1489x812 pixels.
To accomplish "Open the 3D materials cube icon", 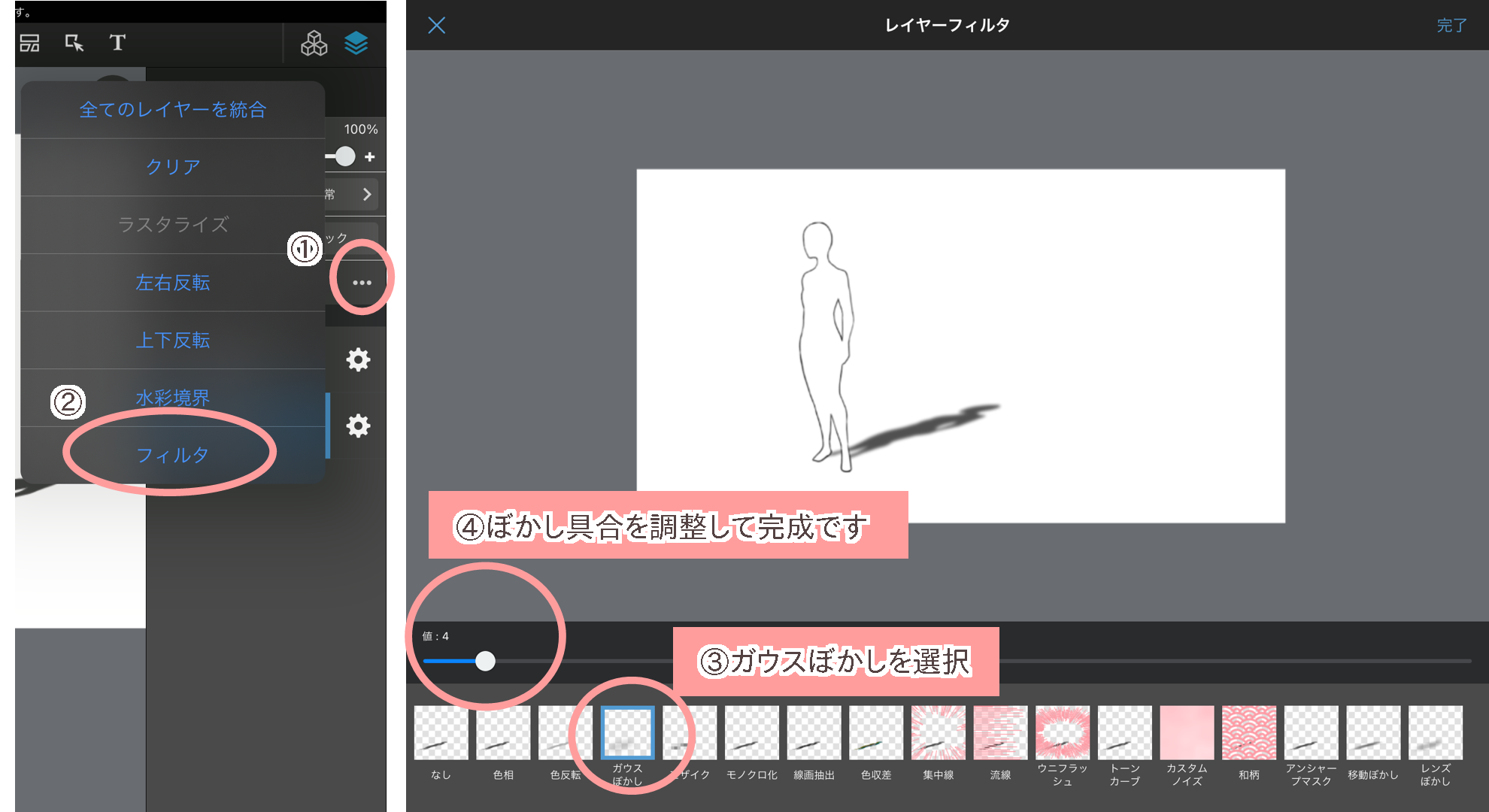I will pyautogui.click(x=314, y=44).
